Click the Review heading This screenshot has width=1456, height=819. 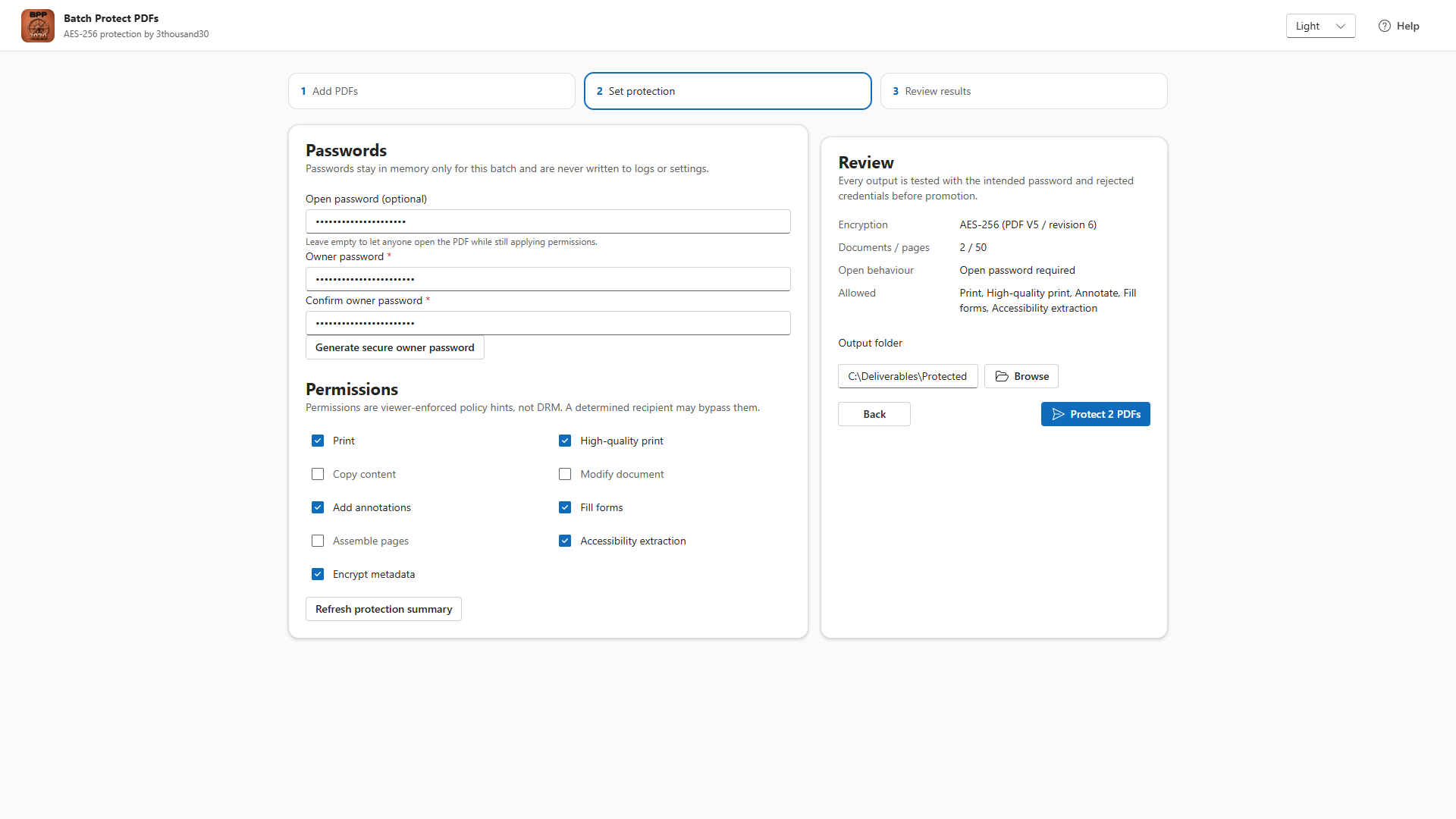(866, 162)
